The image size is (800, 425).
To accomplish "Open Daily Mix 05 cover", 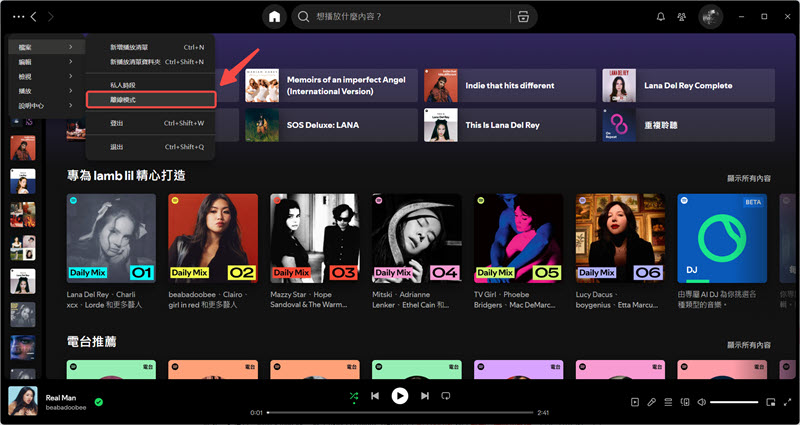I will pyautogui.click(x=518, y=238).
